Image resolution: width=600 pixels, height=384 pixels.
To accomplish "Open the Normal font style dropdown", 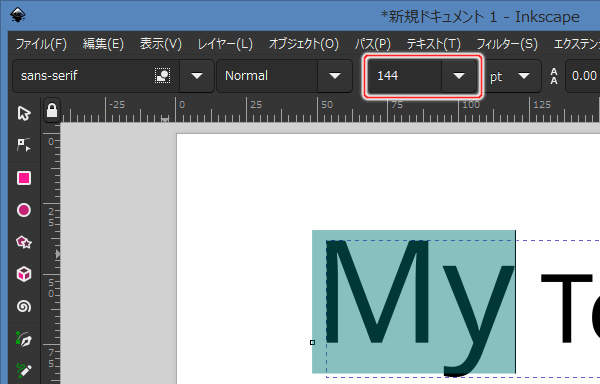I will coord(335,76).
